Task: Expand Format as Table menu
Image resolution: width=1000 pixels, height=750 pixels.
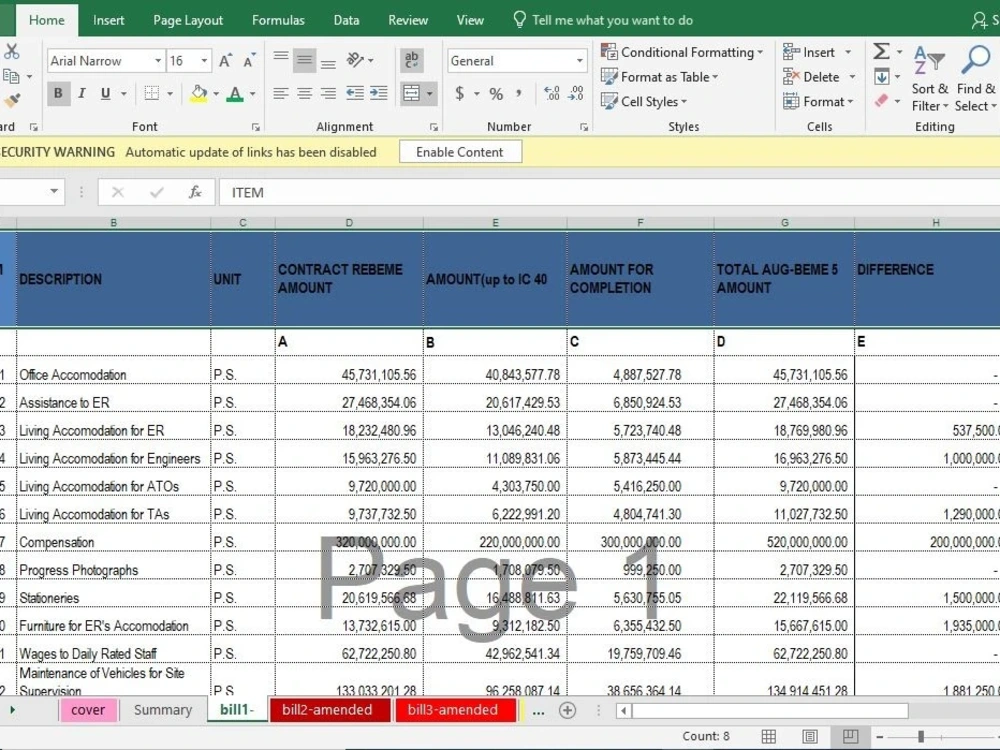Action: coord(659,77)
